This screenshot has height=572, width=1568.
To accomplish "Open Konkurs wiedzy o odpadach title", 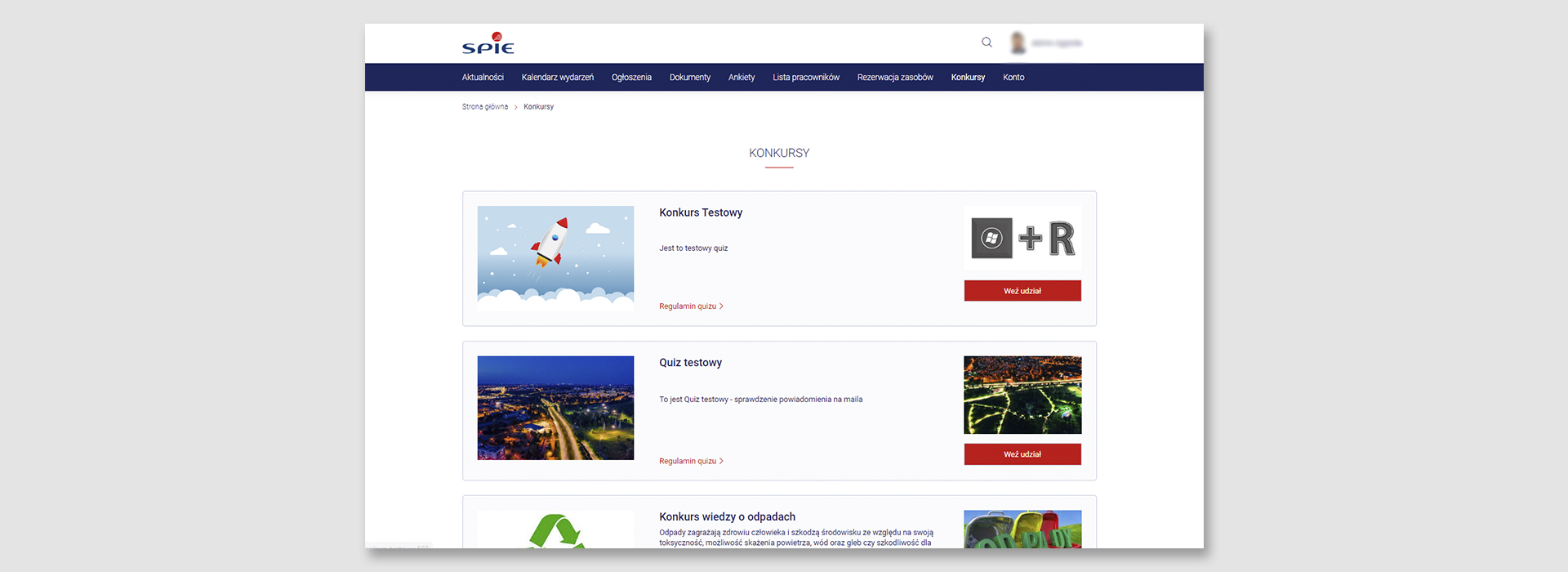I will point(728,517).
